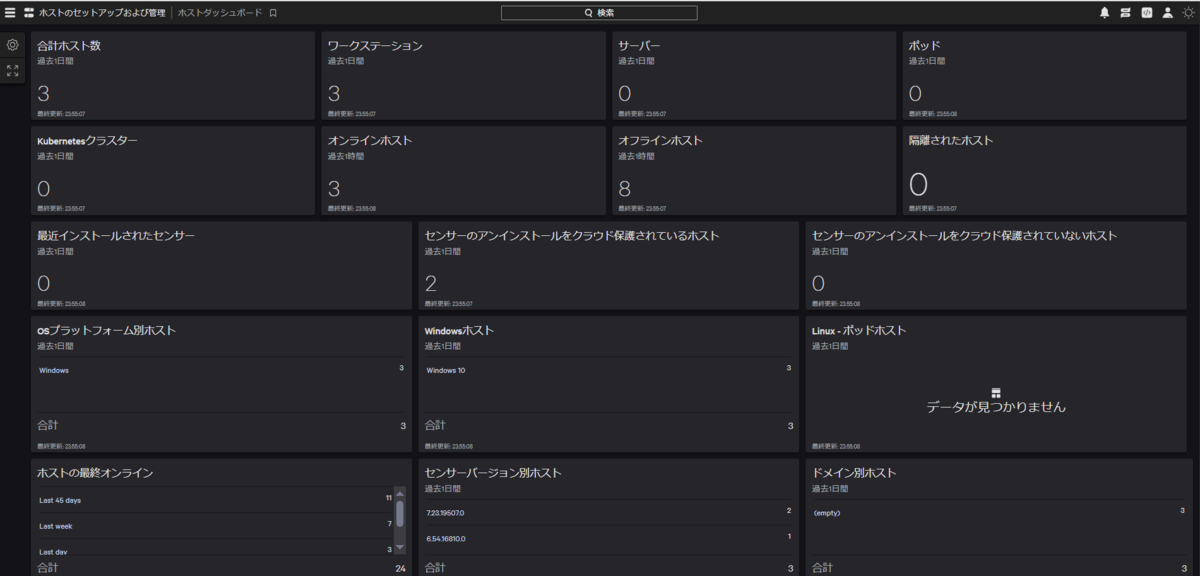Click scrollbar thumb in ホストの最終オンライン list

point(400,513)
